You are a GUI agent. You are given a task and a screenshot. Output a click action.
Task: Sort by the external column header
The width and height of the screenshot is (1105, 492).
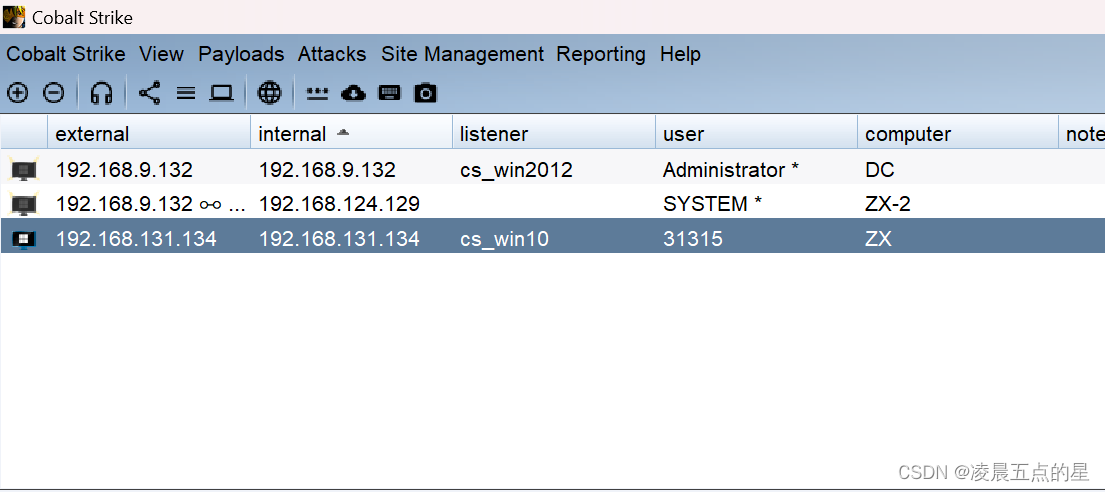click(x=149, y=133)
